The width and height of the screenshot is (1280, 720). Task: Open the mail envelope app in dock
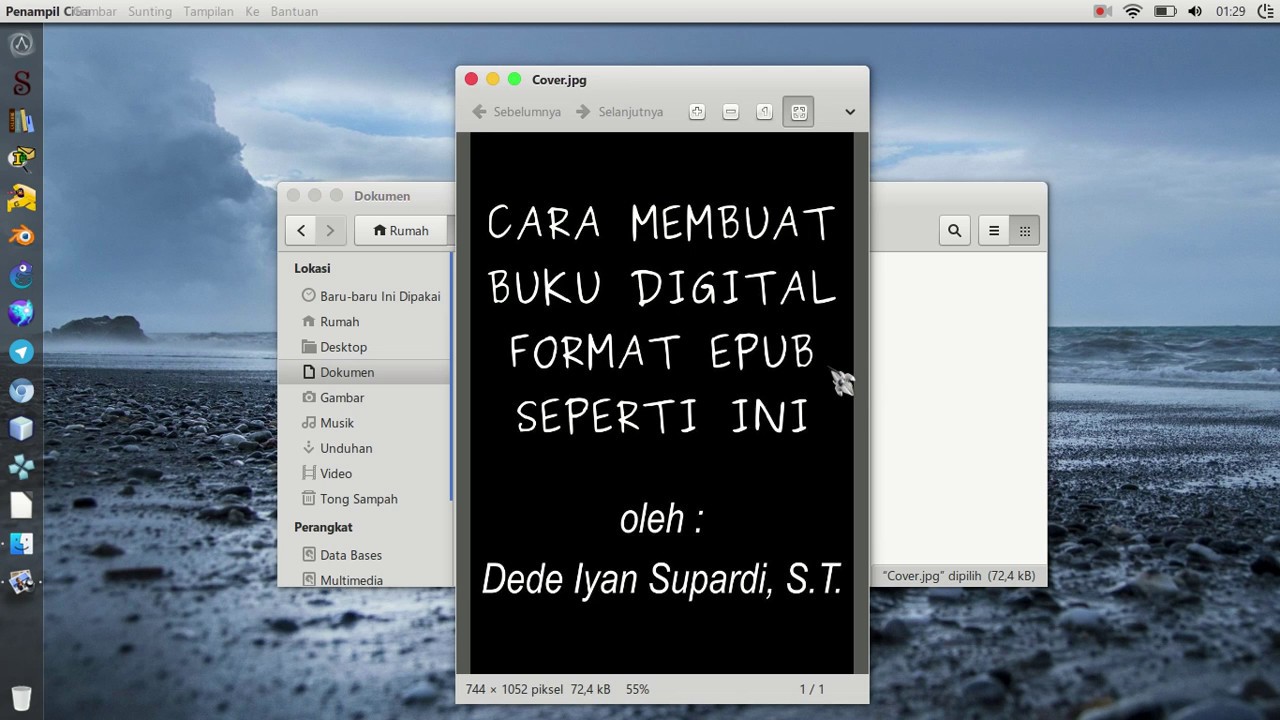click(x=21, y=159)
